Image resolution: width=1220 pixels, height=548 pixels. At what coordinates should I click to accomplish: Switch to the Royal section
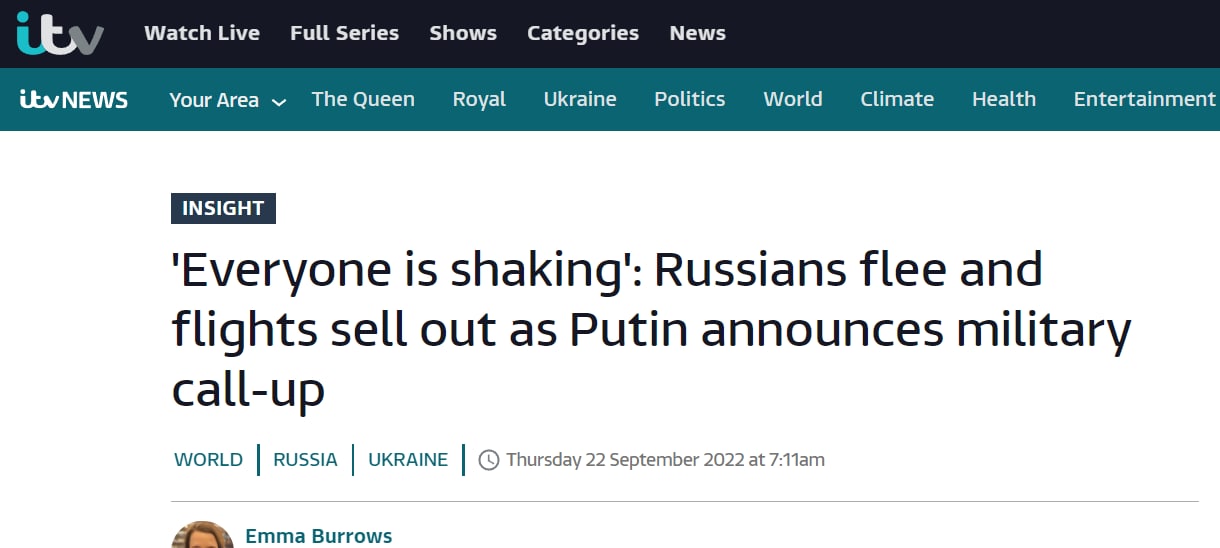[x=479, y=99]
